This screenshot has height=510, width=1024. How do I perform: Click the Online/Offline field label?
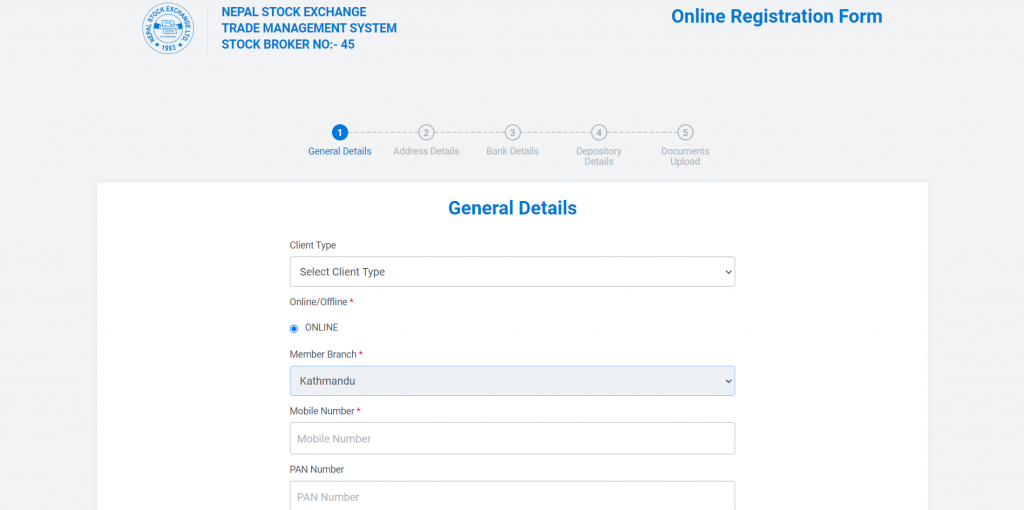click(x=321, y=302)
